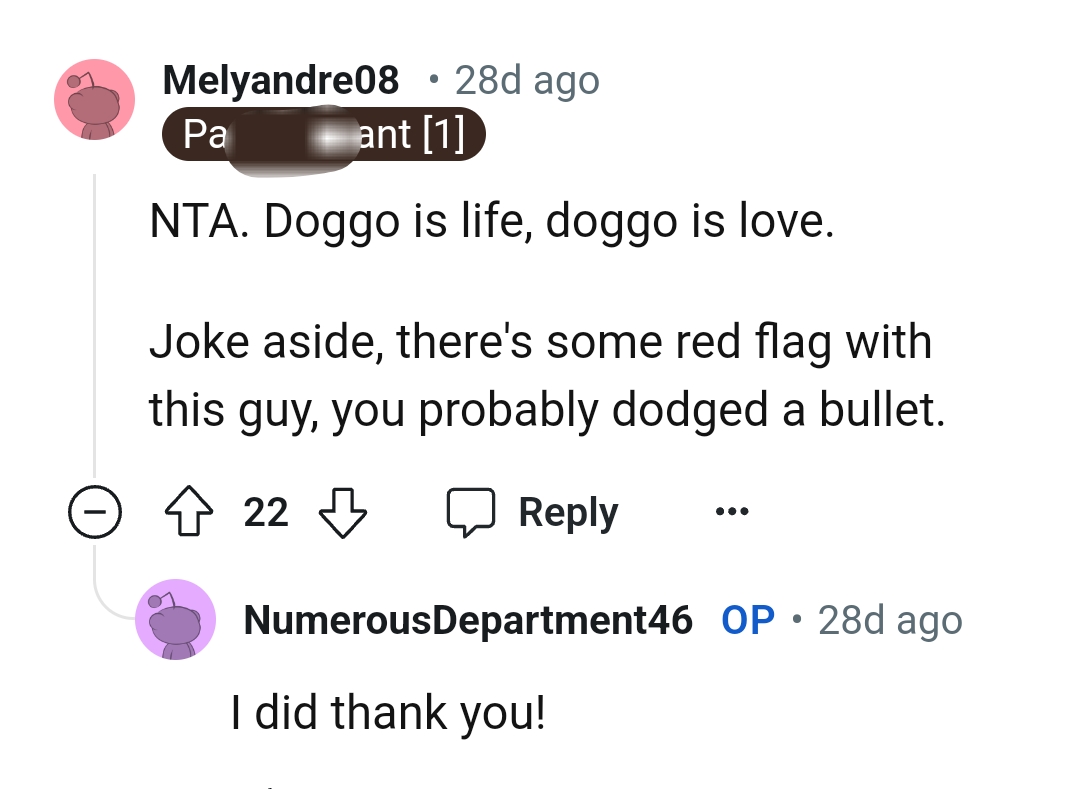Click the OP badge next to NumerousDepartment46
The image size is (1080, 789).
pos(747,620)
